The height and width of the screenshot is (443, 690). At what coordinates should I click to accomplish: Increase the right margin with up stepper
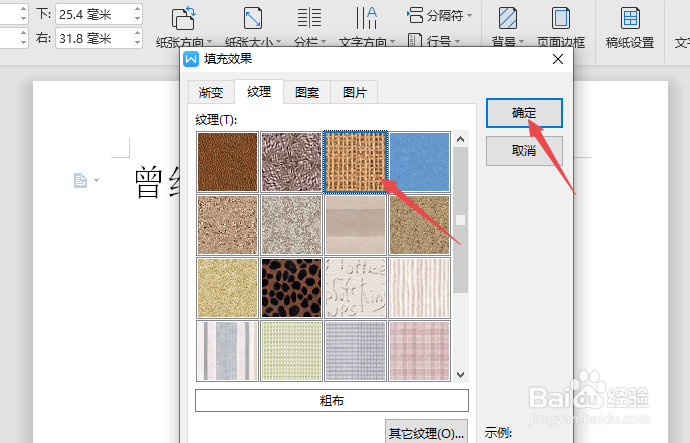tap(138, 33)
